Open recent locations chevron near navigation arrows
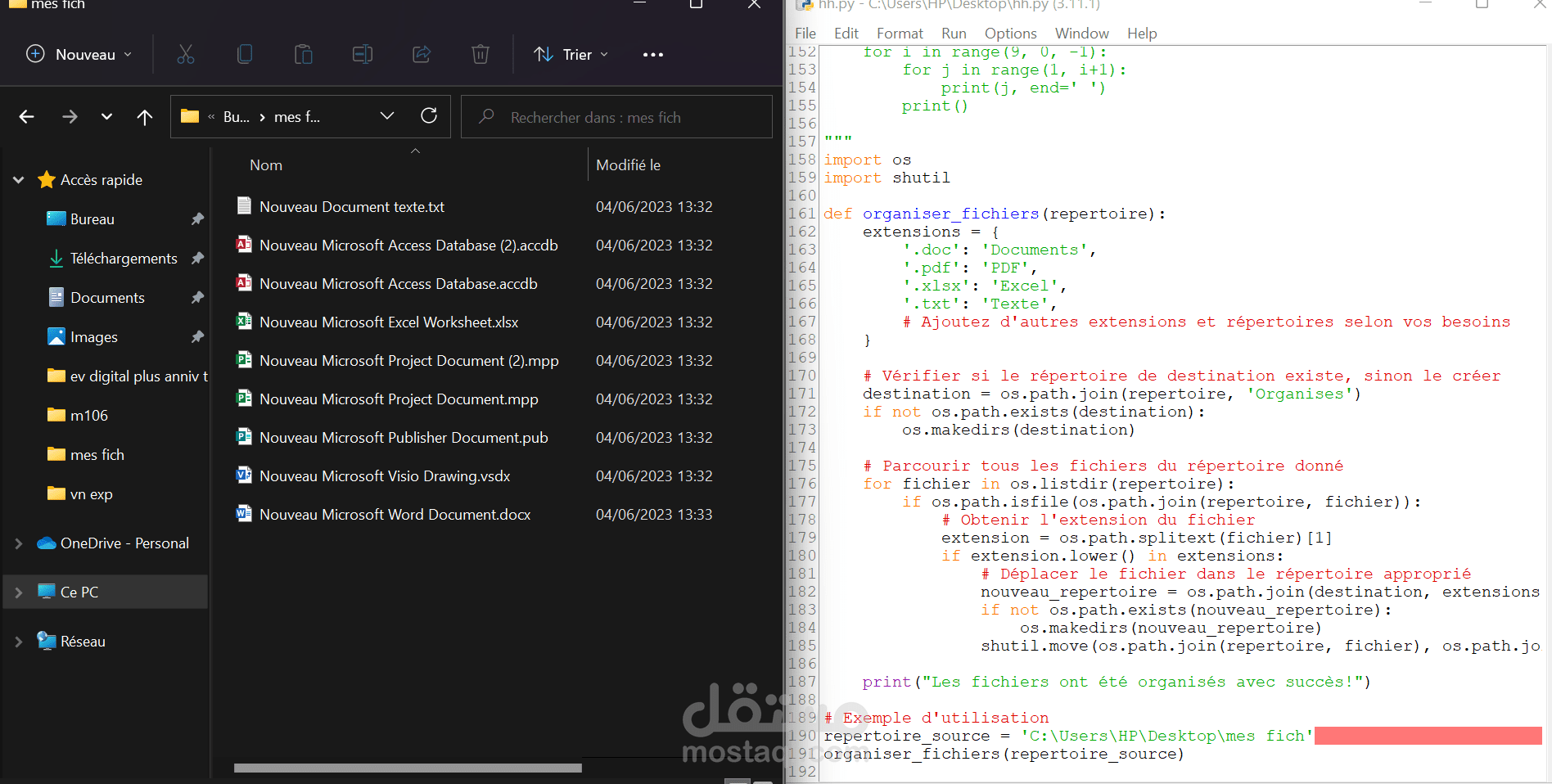The image size is (1552, 784). (x=106, y=117)
